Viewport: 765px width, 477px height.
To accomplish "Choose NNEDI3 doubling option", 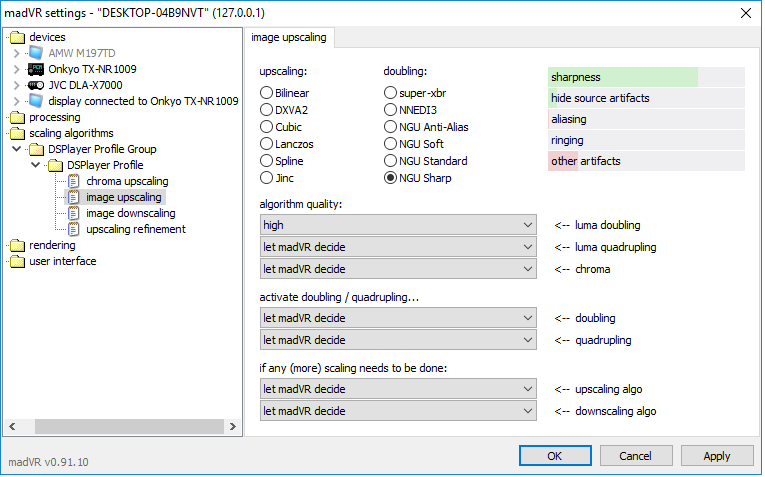I will pyautogui.click(x=390, y=110).
